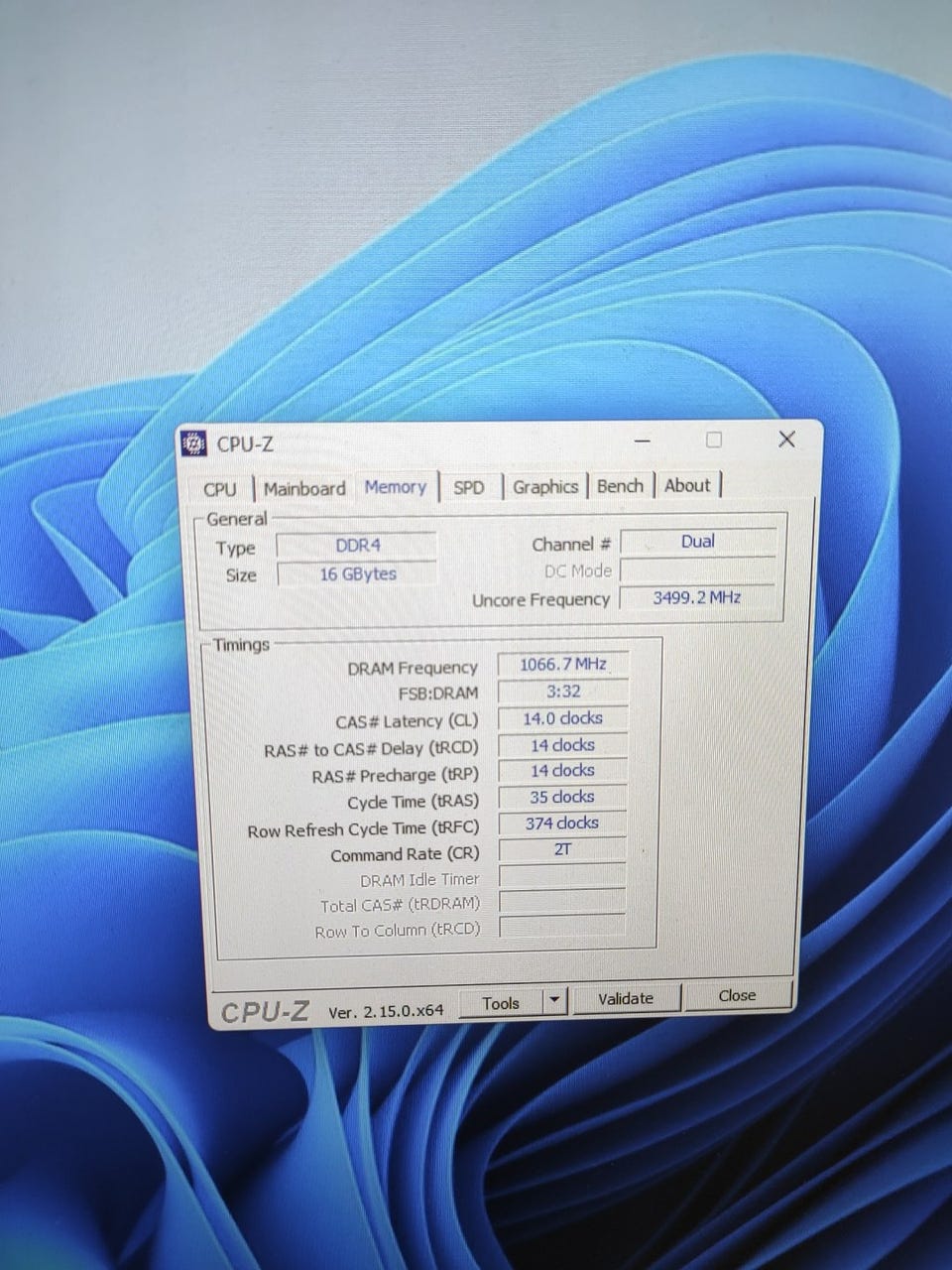Switch to the SPD tab
The height and width of the screenshot is (1270, 952).
[x=469, y=487]
